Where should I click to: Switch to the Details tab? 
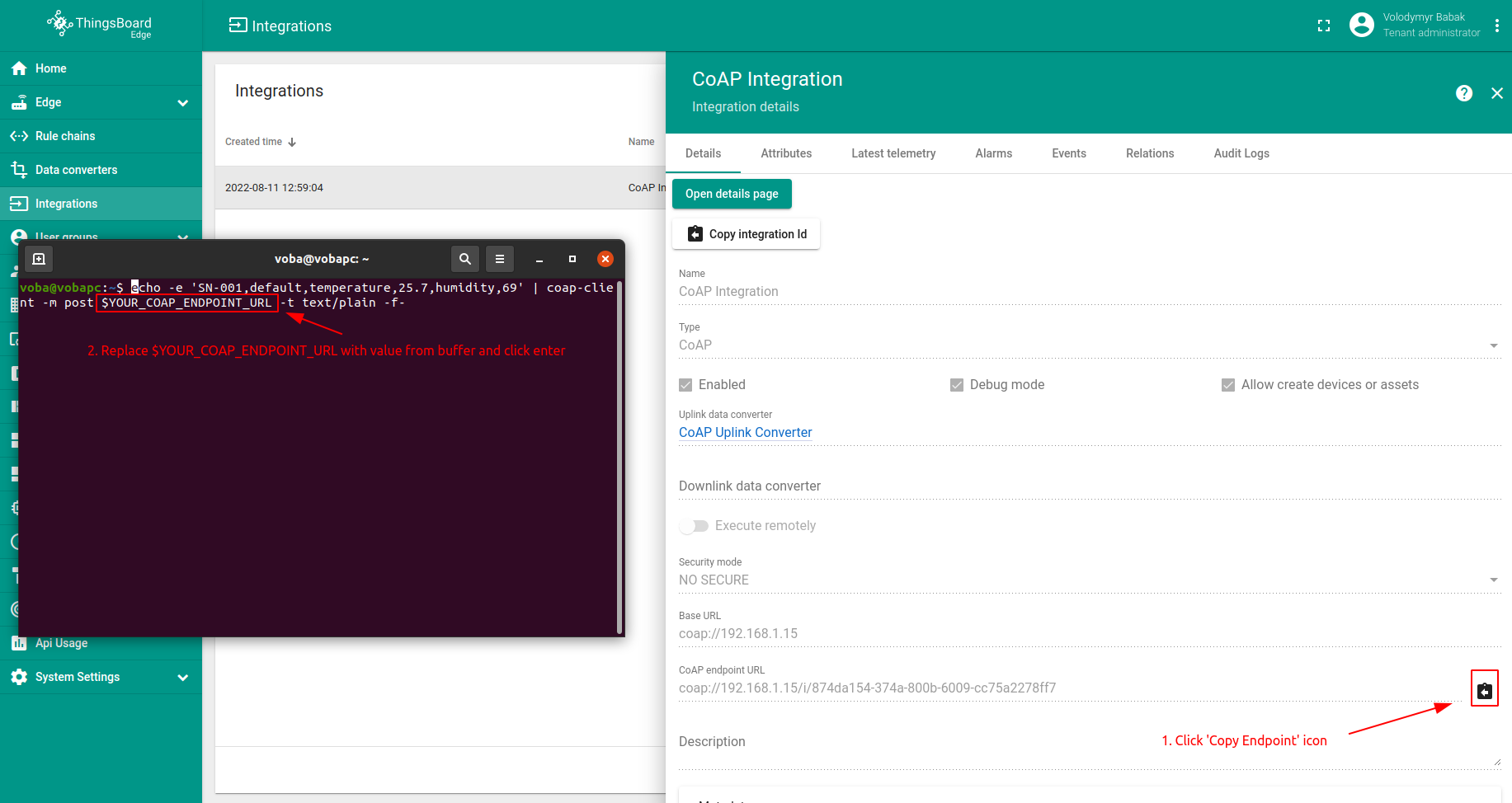pos(703,153)
